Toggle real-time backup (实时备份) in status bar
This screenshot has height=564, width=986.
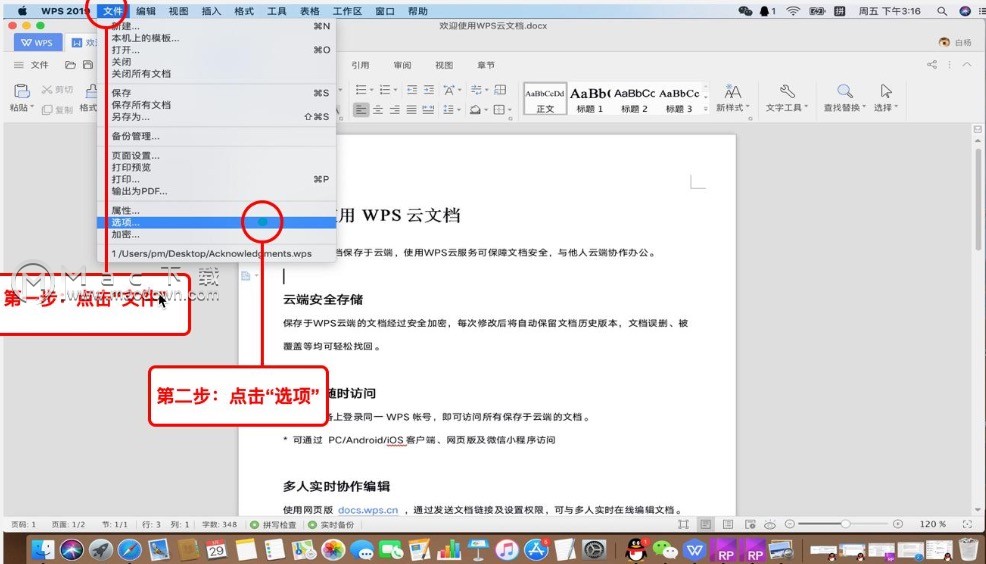[x=331, y=524]
